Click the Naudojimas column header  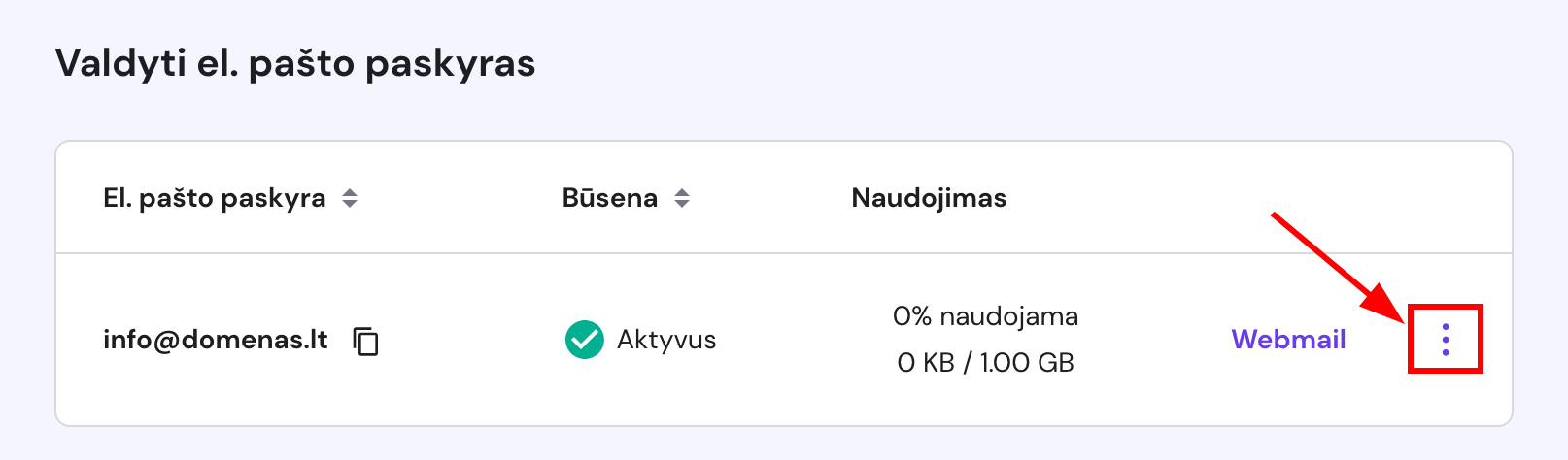pos(929,198)
